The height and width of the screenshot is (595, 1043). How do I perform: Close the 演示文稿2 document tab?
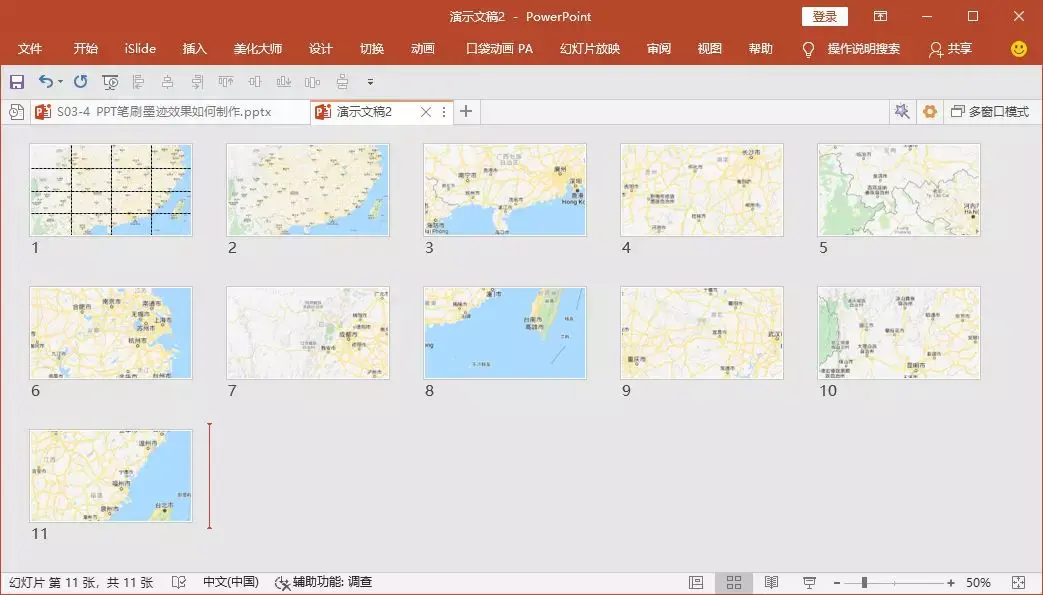click(426, 112)
